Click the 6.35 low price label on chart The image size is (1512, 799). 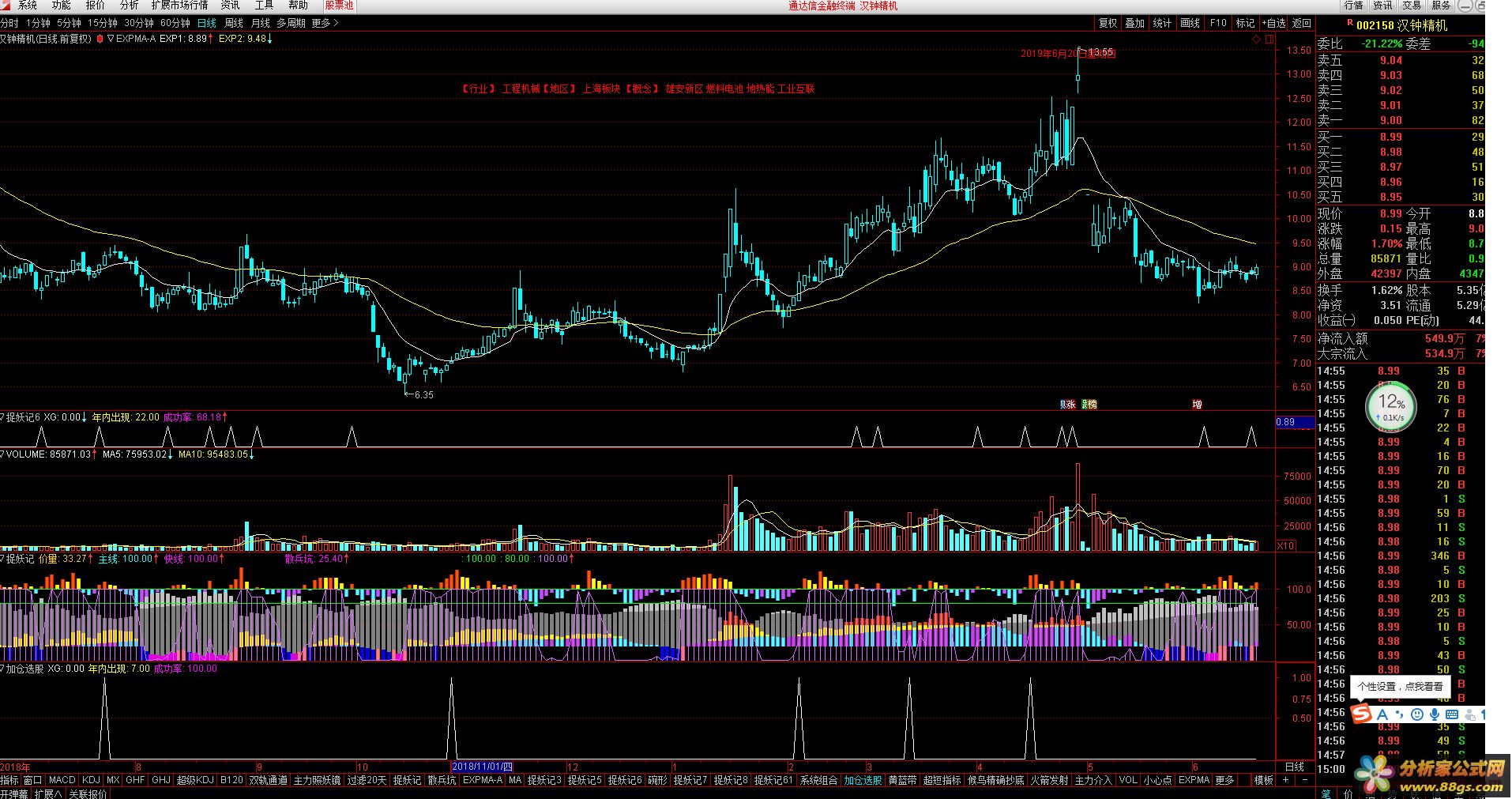click(423, 394)
